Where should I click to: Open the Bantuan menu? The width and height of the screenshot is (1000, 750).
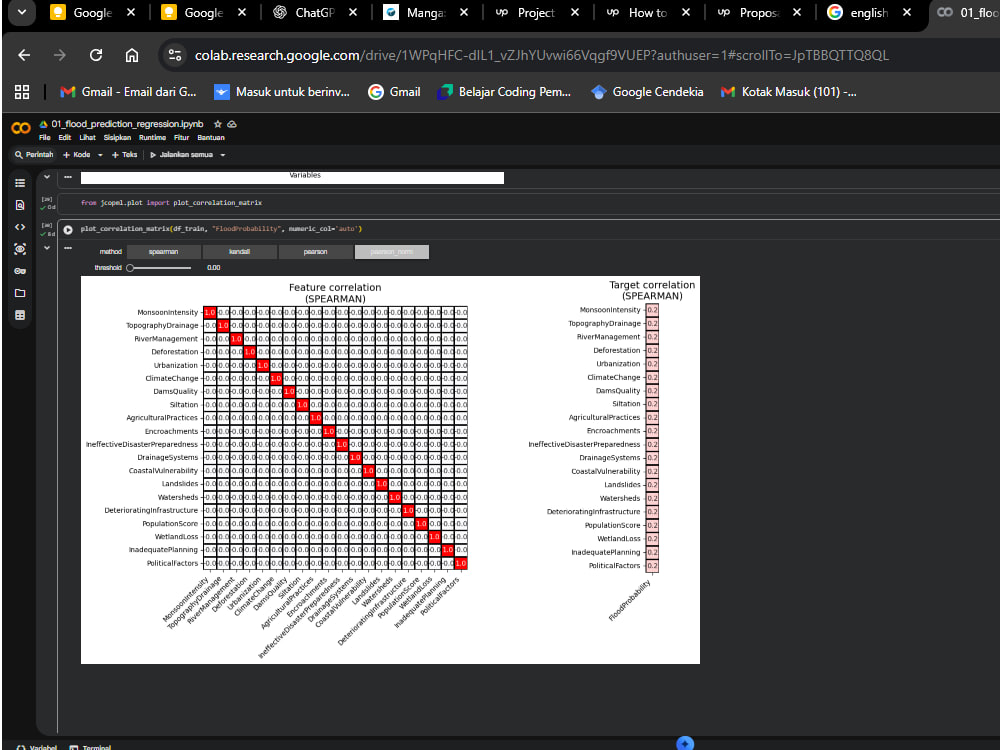click(x=211, y=138)
